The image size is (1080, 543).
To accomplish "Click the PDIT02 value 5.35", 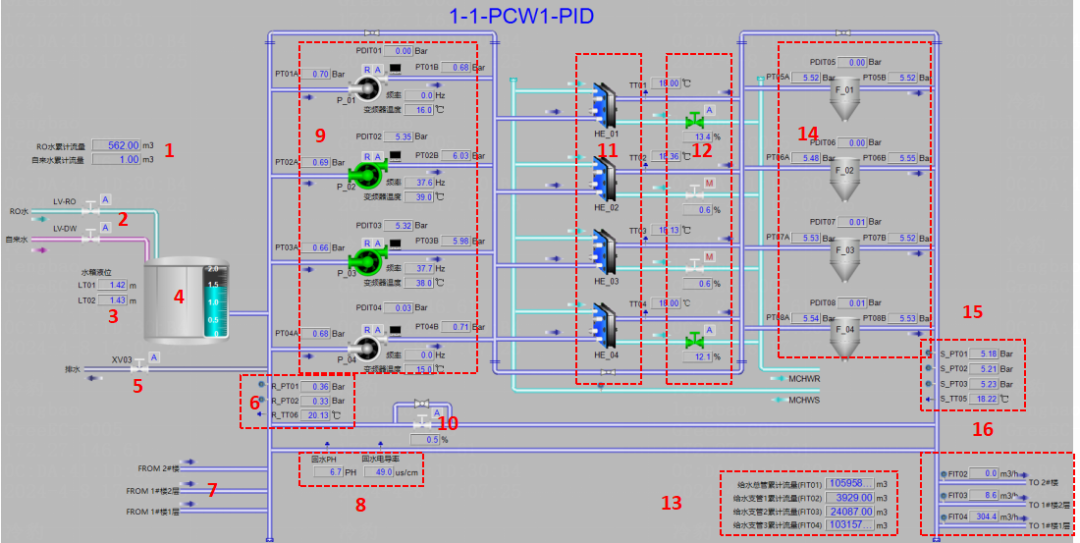I will click(x=399, y=136).
